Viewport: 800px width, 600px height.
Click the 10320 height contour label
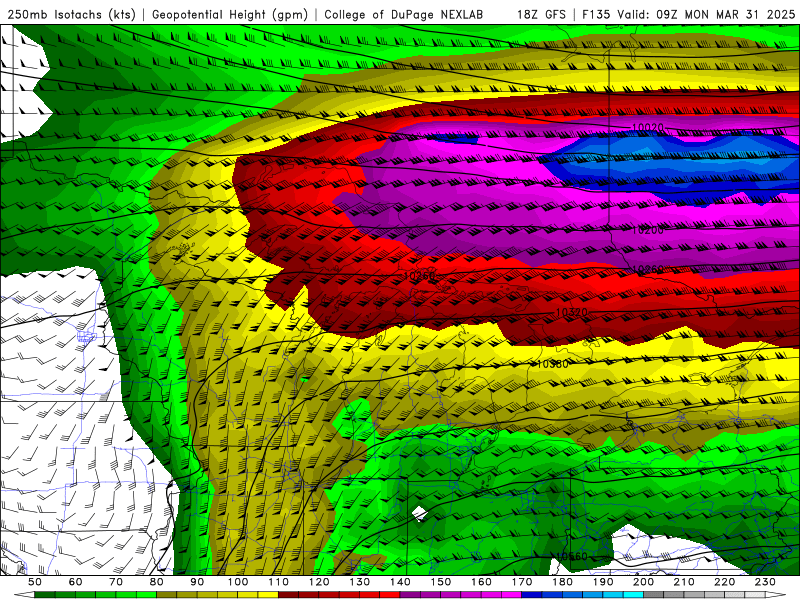click(571, 312)
